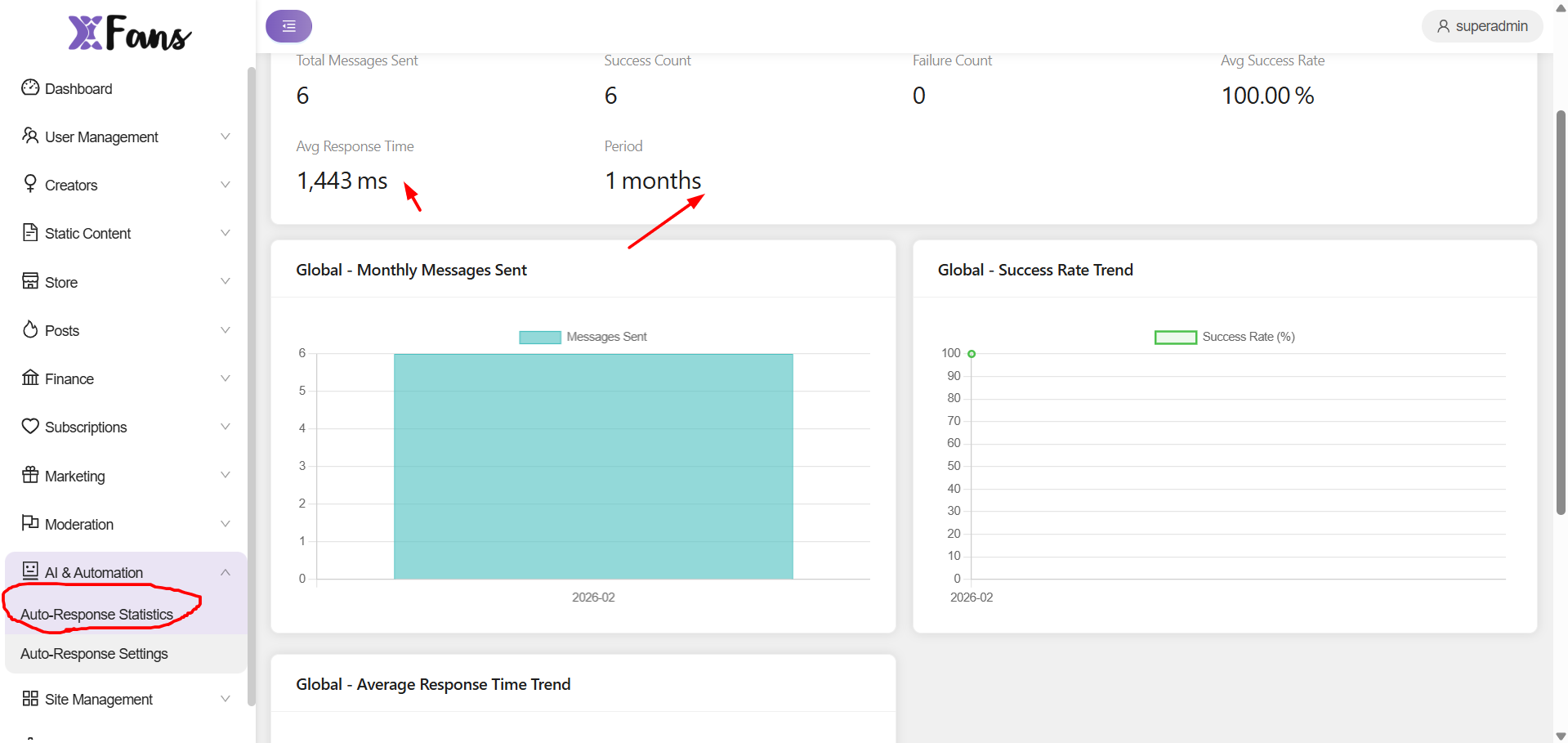Viewport: 1568px width, 743px height.
Task: Click the Store shop icon
Action: (30, 281)
